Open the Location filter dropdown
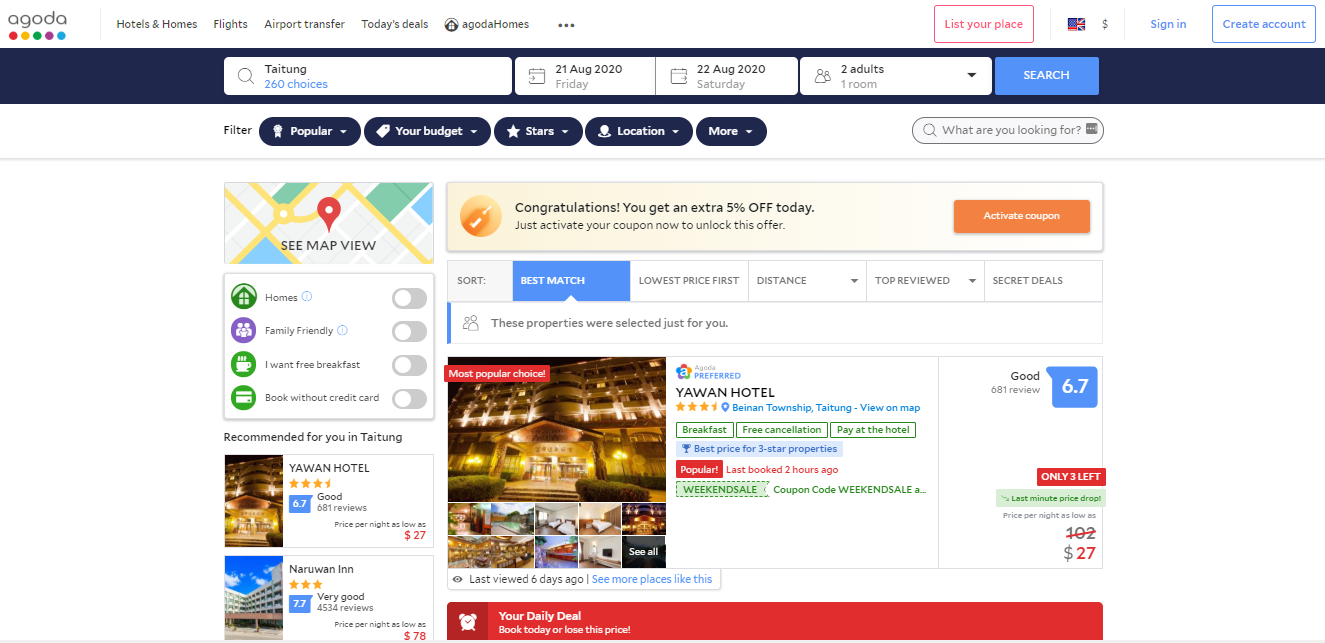Screen dimensions: 1325x643 point(639,131)
